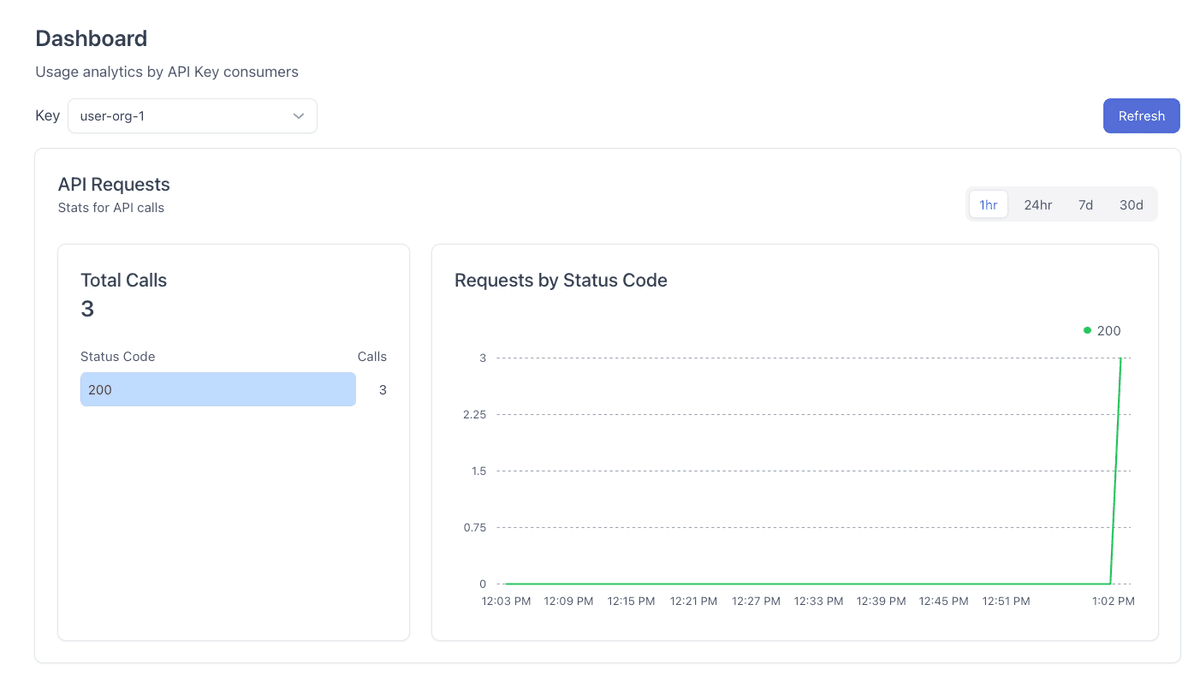Switch to the 24hr time range

[x=1038, y=205]
